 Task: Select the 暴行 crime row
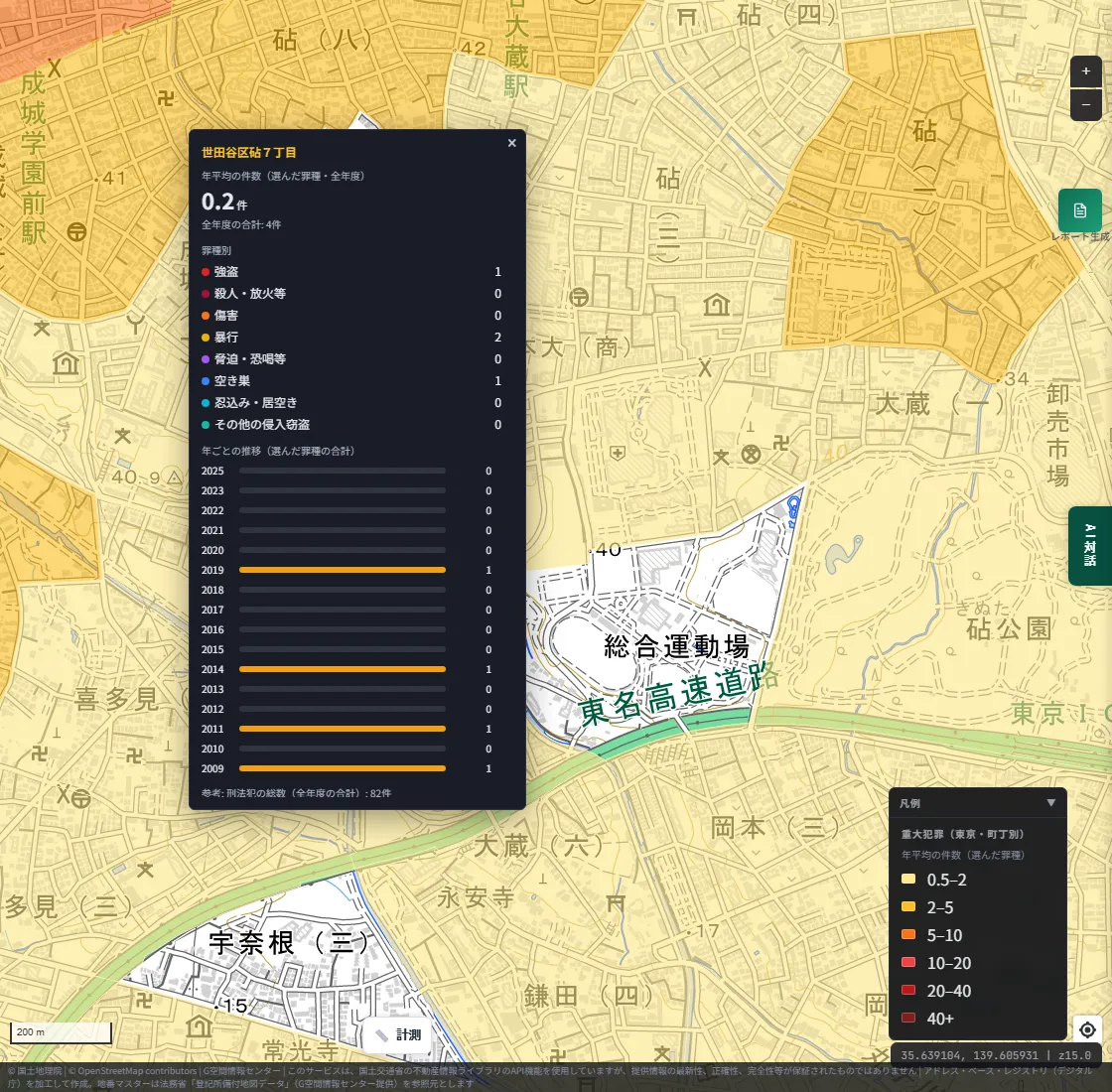click(351, 337)
